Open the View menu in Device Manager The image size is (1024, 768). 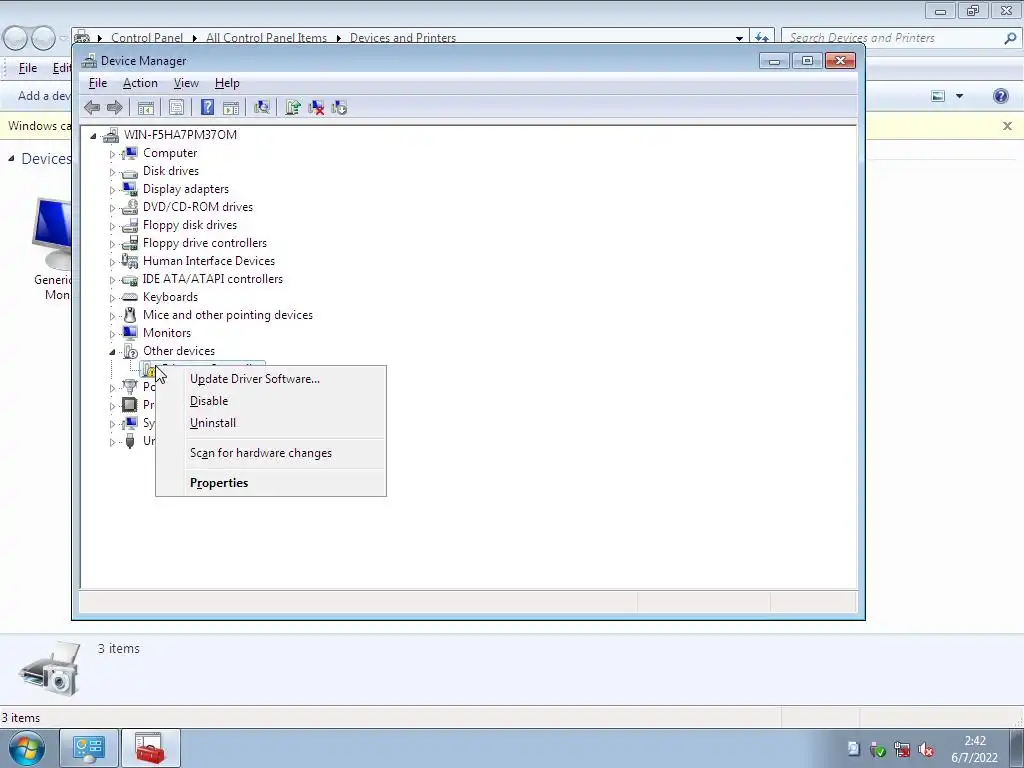[186, 83]
